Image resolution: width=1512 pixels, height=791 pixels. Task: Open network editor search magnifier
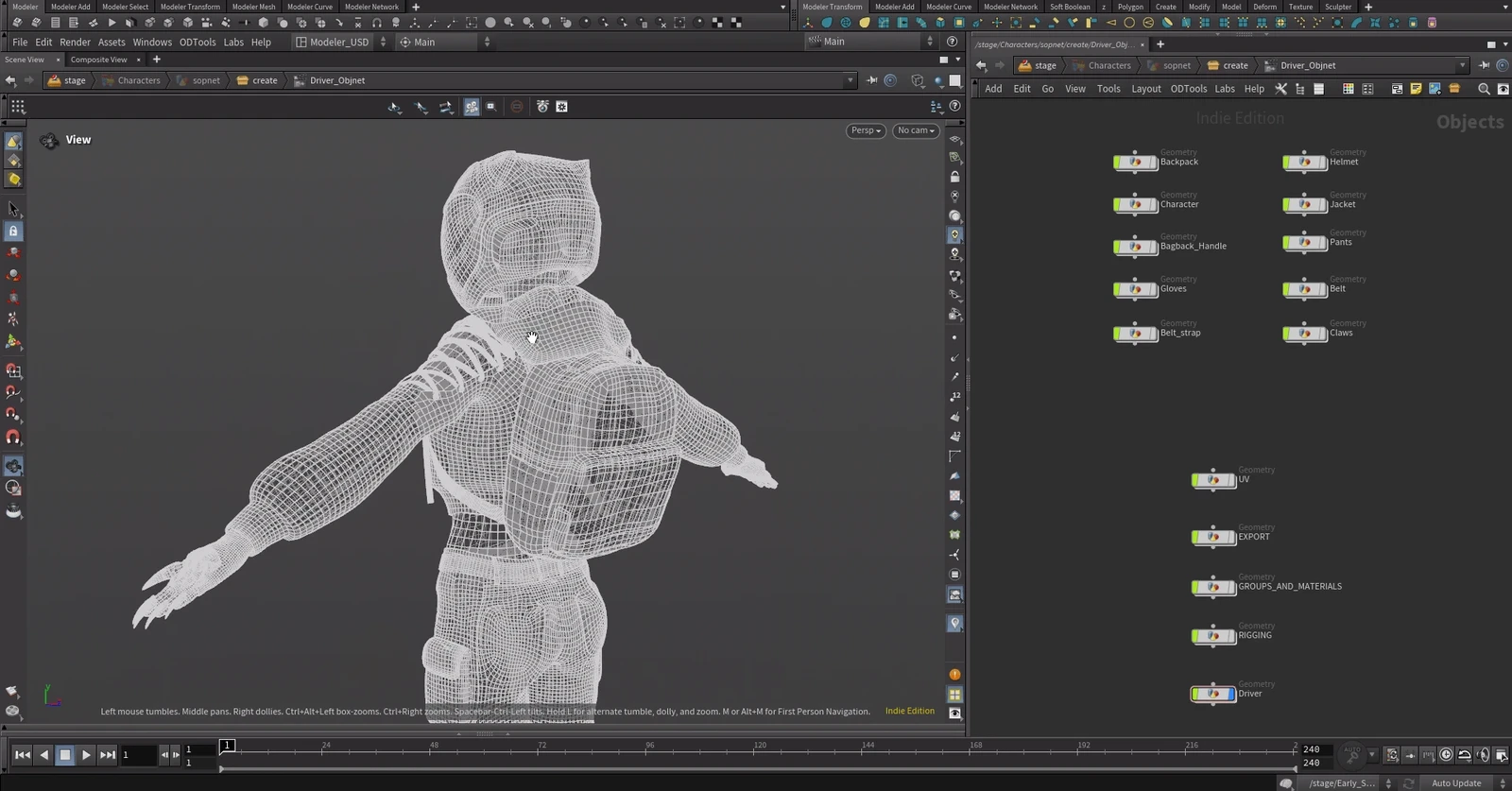pyautogui.click(x=1484, y=89)
